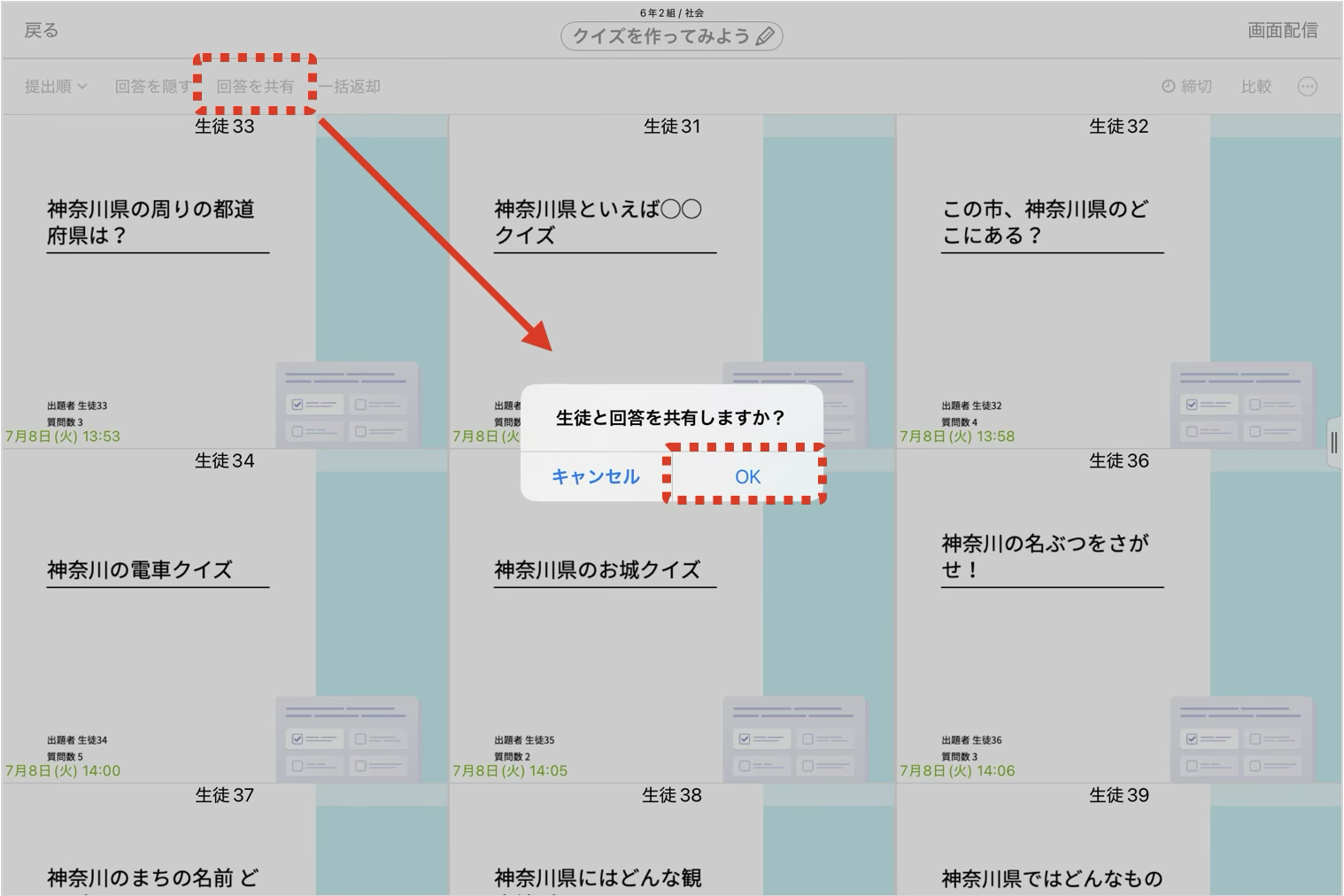Click the pencil edit icon in title
This screenshot has width=1344, height=896.
(x=766, y=36)
